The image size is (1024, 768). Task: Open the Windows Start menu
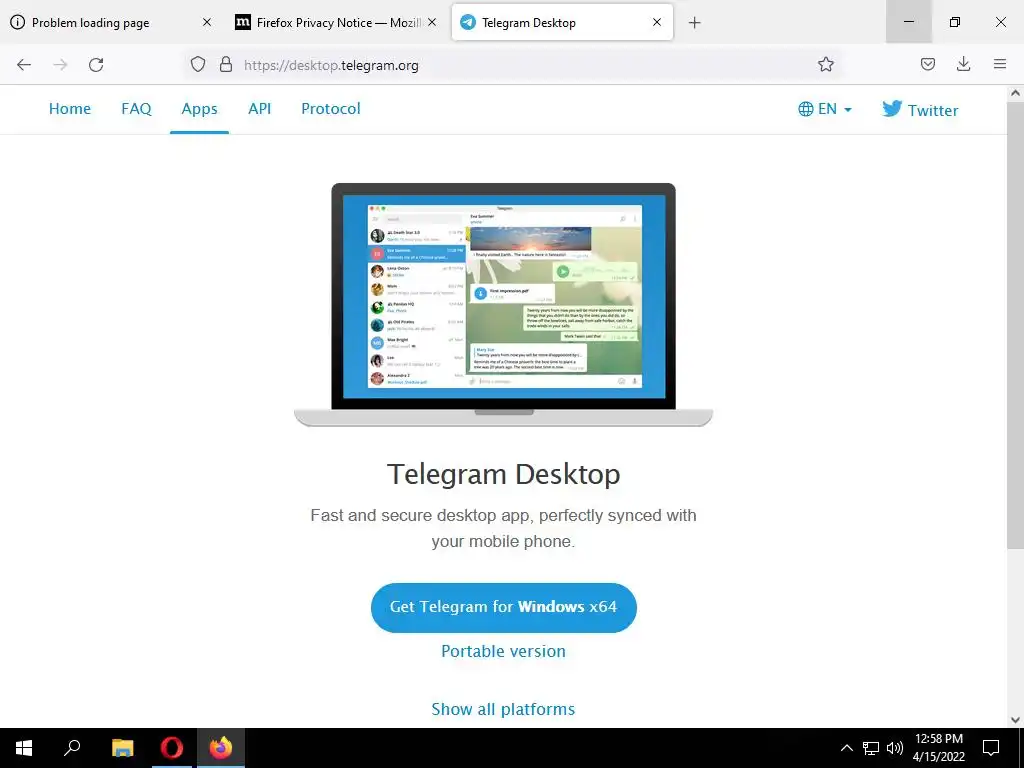(x=24, y=748)
